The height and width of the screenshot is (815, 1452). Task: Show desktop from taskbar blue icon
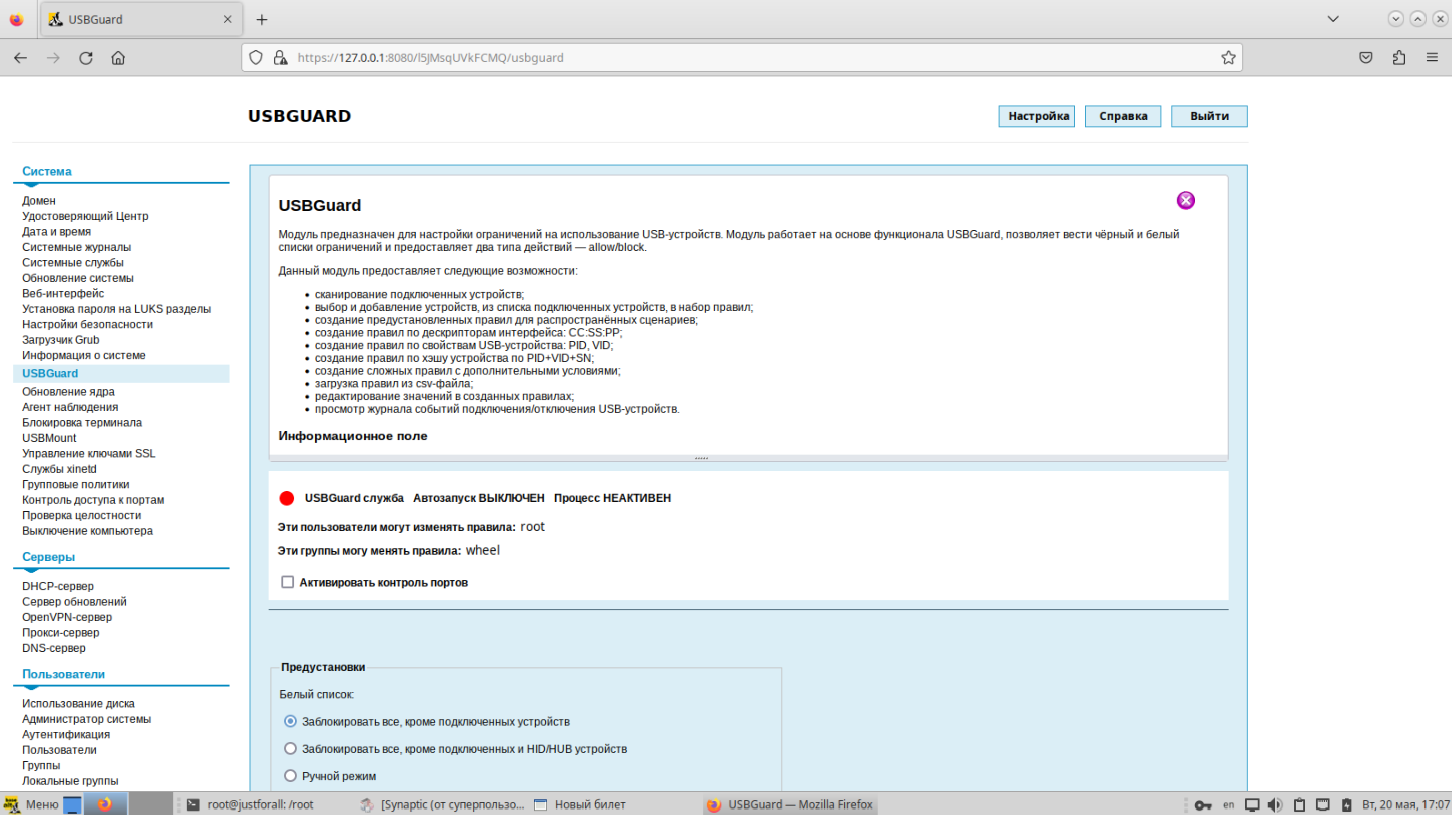[x=73, y=804]
